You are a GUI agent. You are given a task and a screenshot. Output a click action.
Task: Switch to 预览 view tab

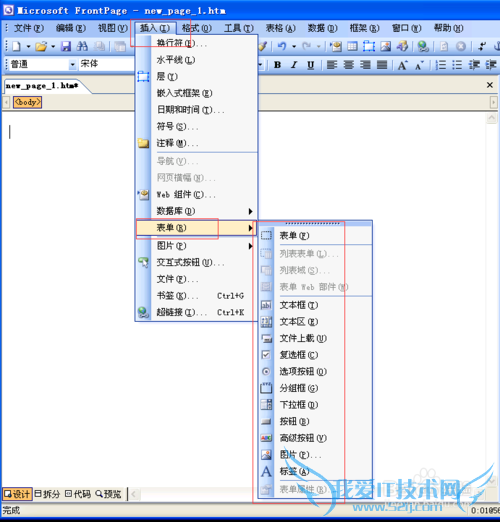pos(108,494)
